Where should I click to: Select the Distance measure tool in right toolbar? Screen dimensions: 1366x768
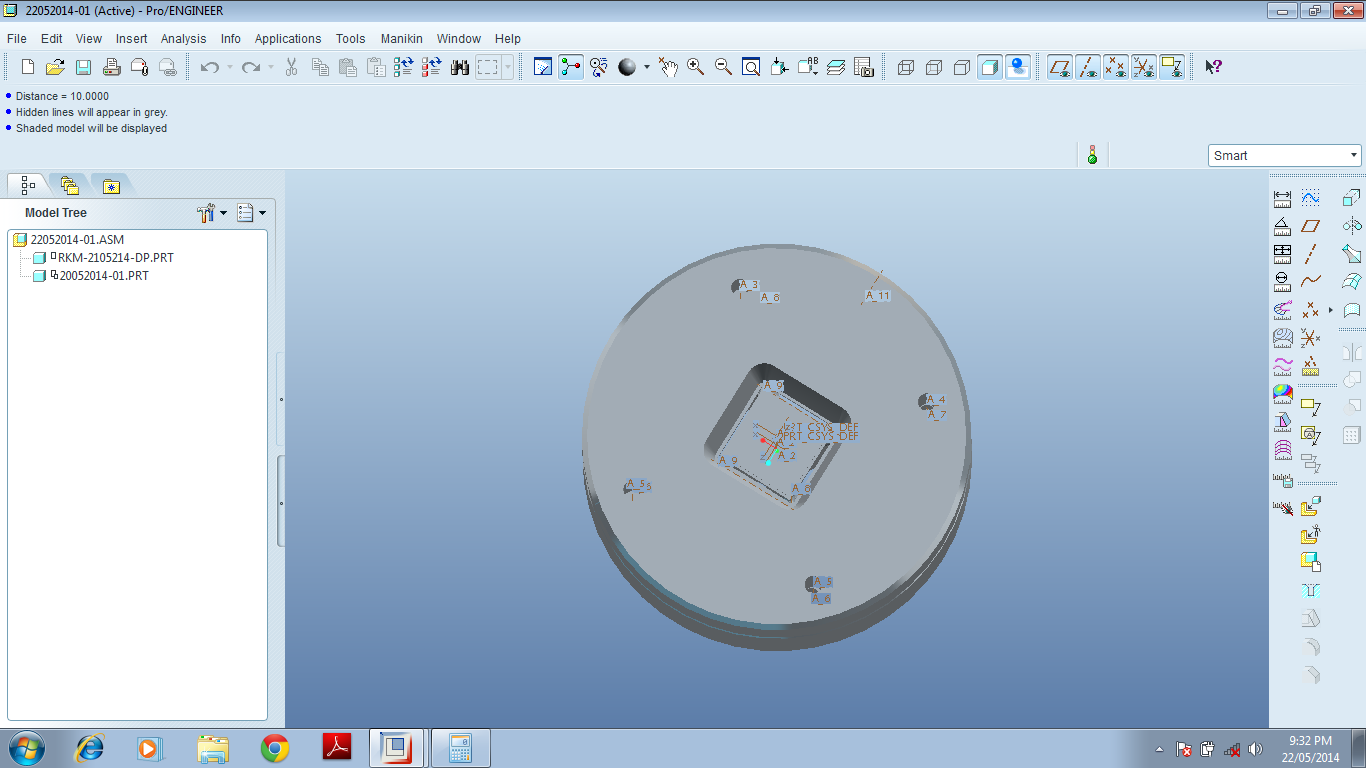[1283, 198]
